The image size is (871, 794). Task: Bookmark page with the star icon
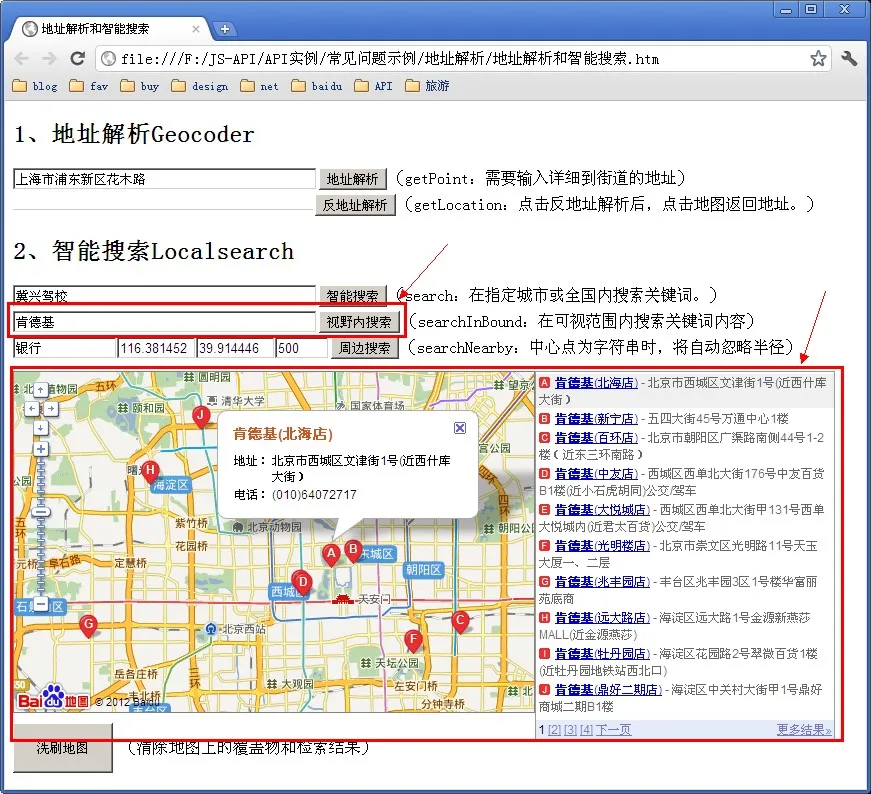pyautogui.click(x=818, y=59)
